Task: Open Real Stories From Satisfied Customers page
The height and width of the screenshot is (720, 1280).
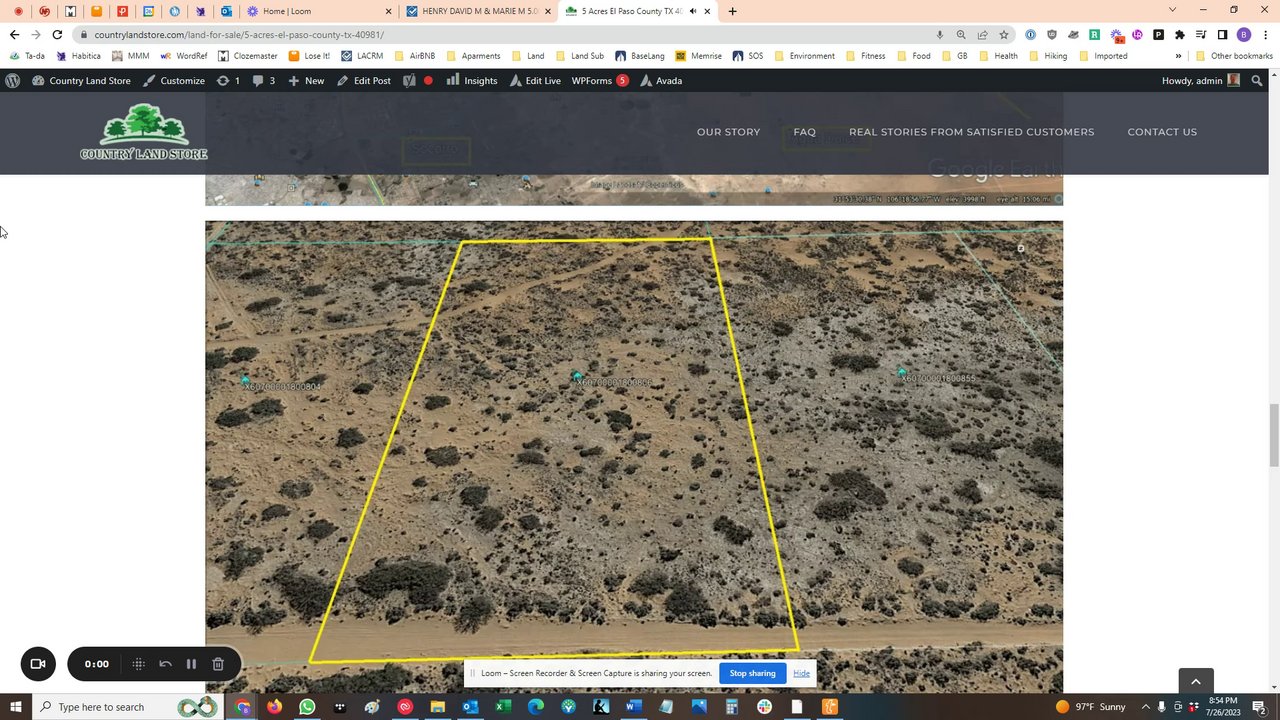Action: (x=971, y=132)
